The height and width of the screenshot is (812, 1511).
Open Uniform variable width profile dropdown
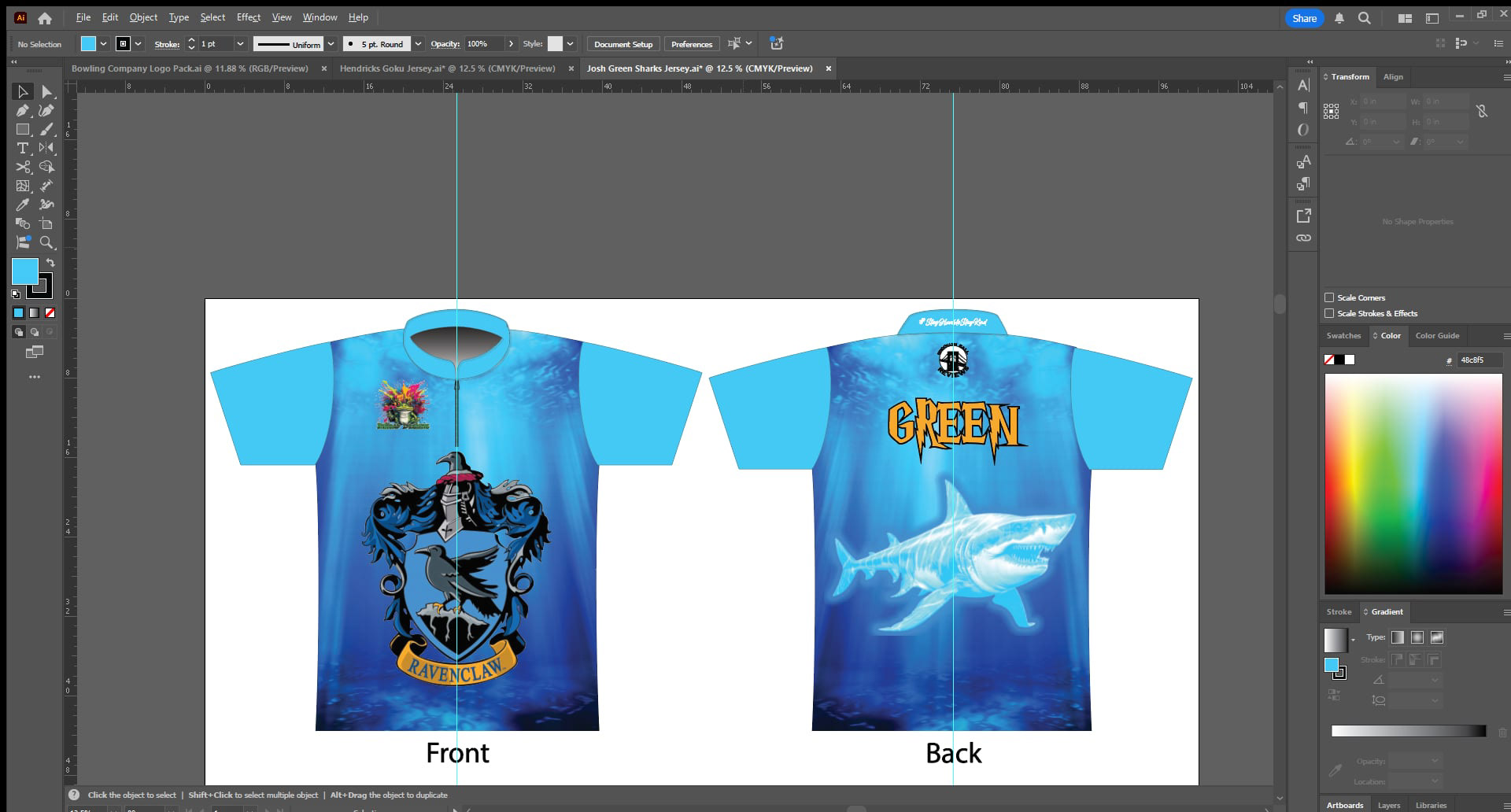(331, 44)
